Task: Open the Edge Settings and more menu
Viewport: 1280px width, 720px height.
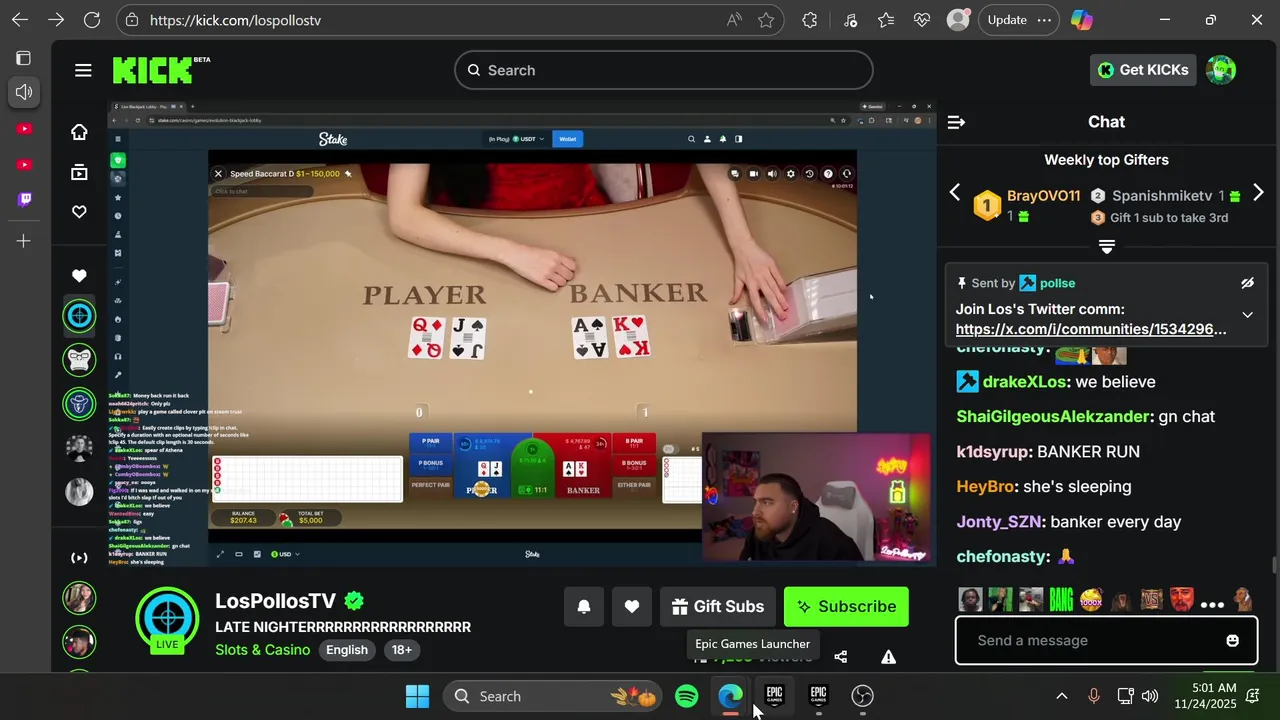Action: (x=1044, y=20)
